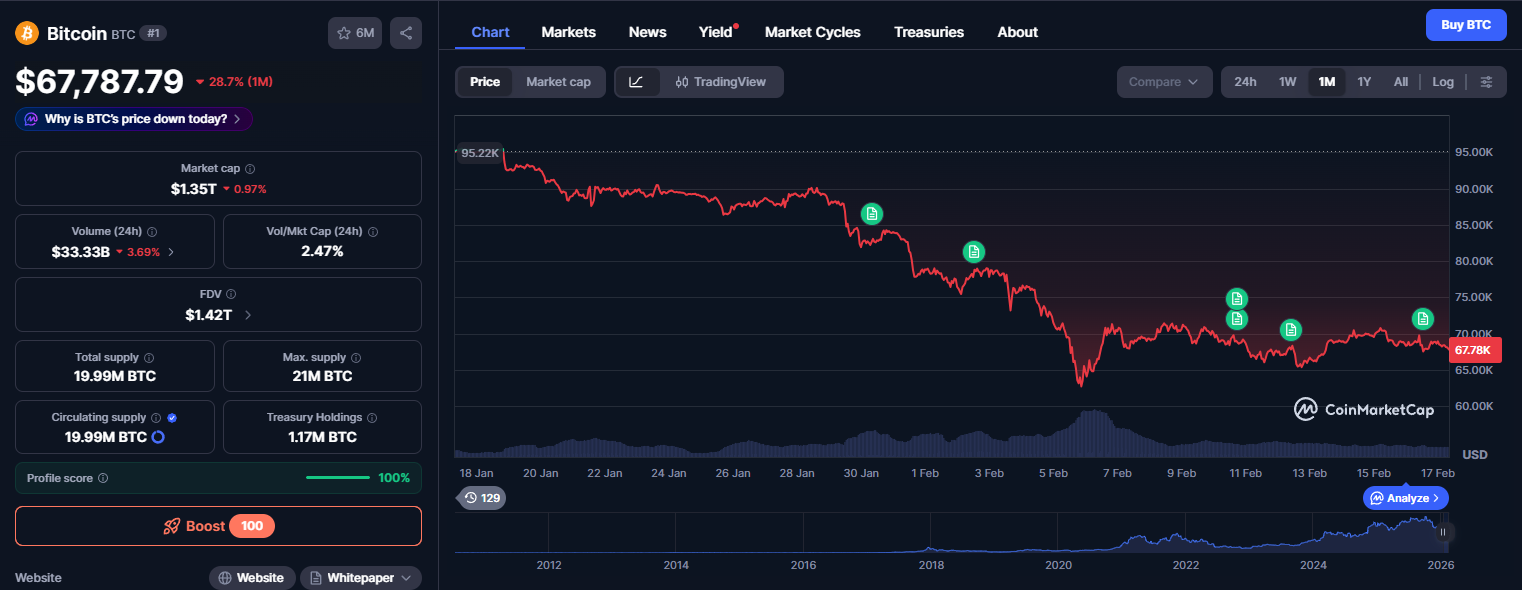Viewport: 1522px width, 590px height.
Task: Expand Volume (24h) details chevron
Action: tap(171, 252)
